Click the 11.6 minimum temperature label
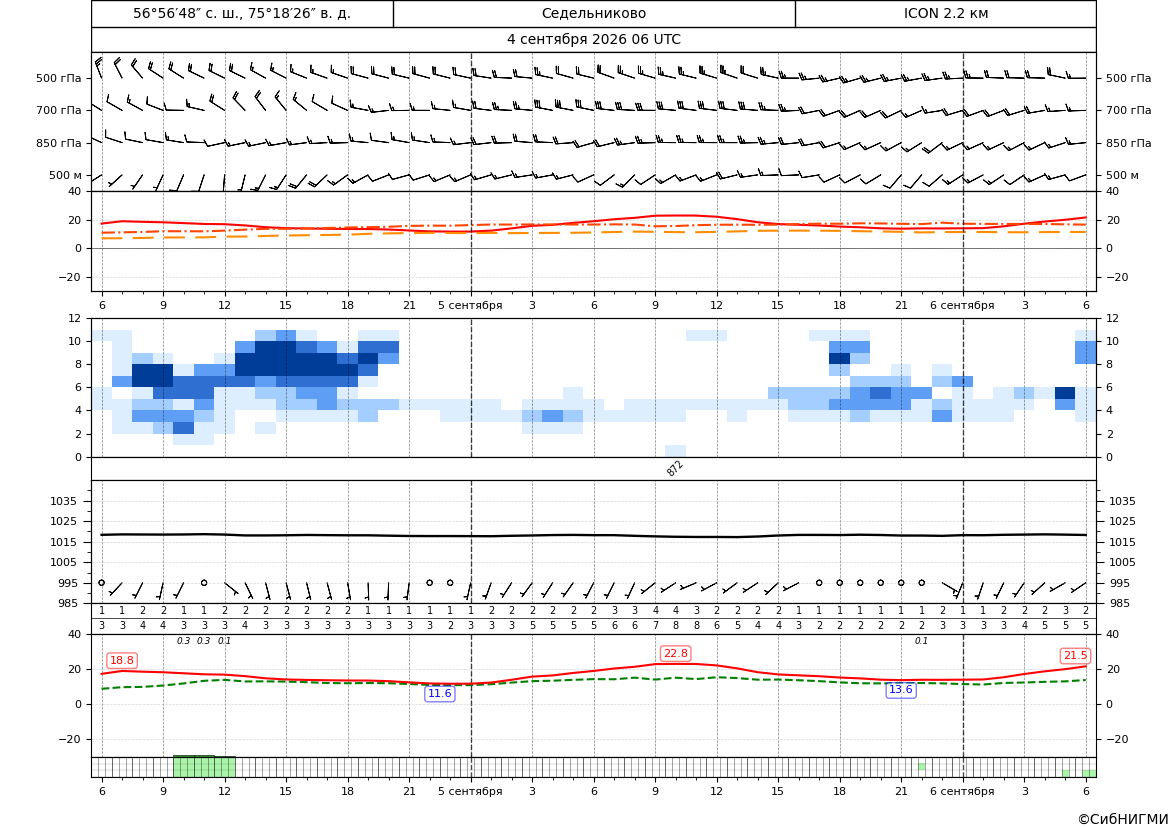Screen dimensions: 1169x827 (x=439, y=694)
